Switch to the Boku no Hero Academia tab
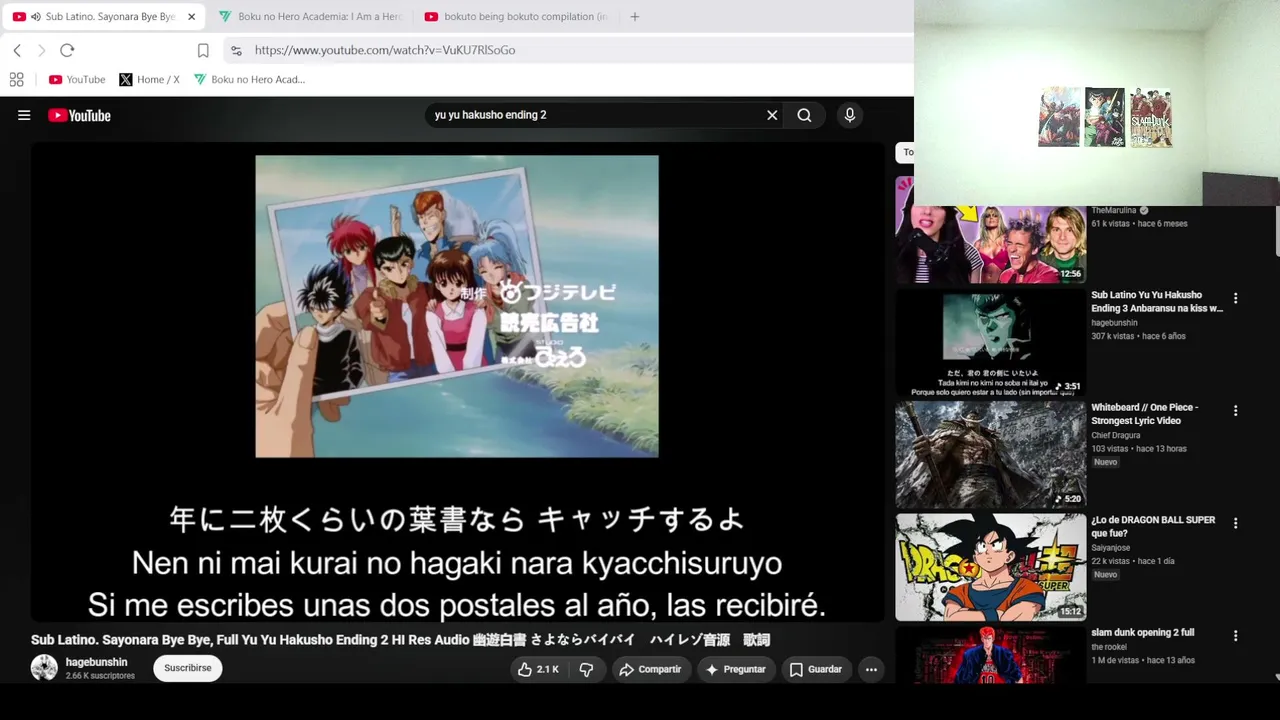This screenshot has height=720, width=1280. [x=309, y=17]
